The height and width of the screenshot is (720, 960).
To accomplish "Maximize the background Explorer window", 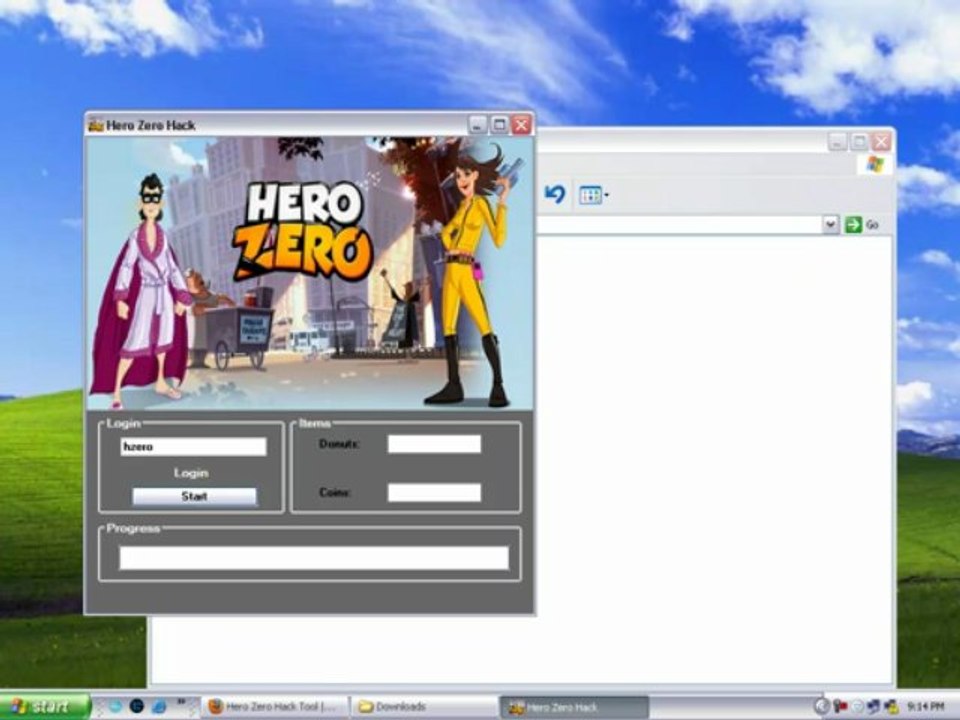I will point(860,142).
